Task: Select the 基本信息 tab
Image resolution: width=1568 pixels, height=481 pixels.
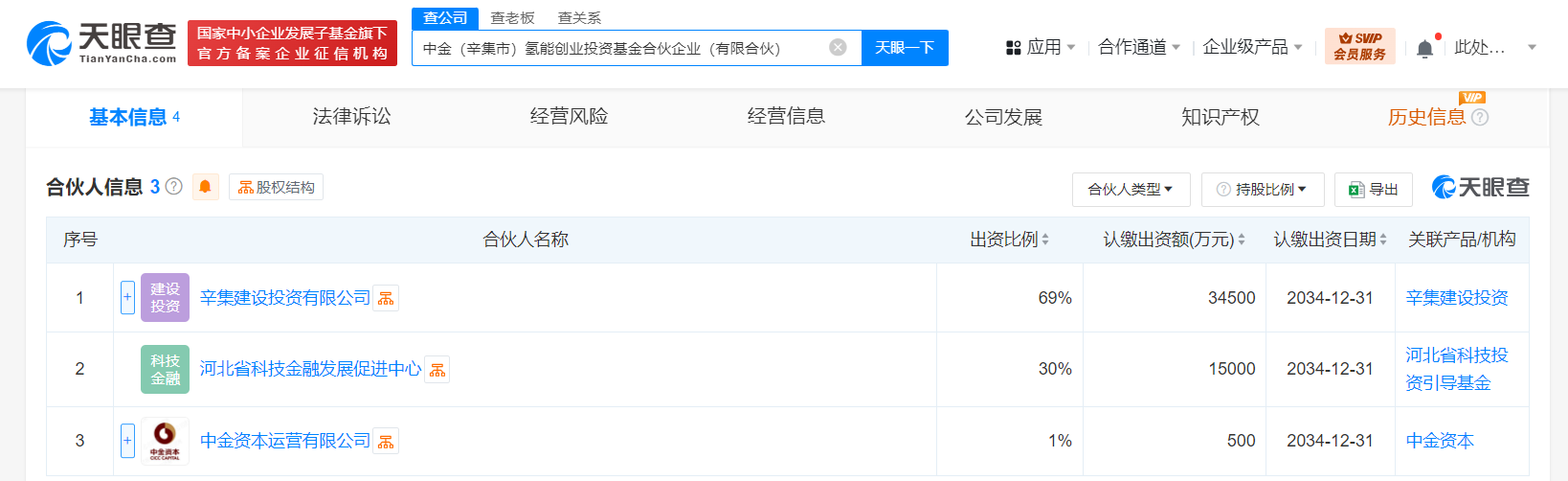Action: point(134,118)
